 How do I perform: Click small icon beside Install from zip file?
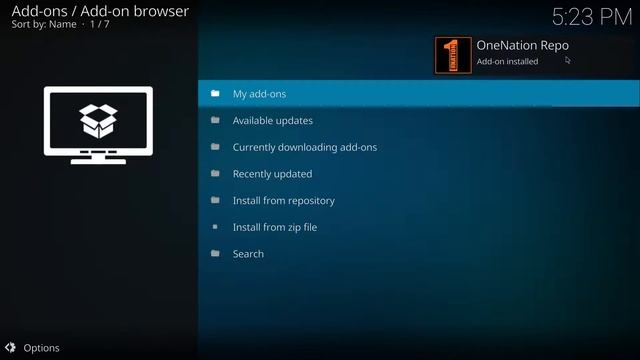tap(215, 227)
